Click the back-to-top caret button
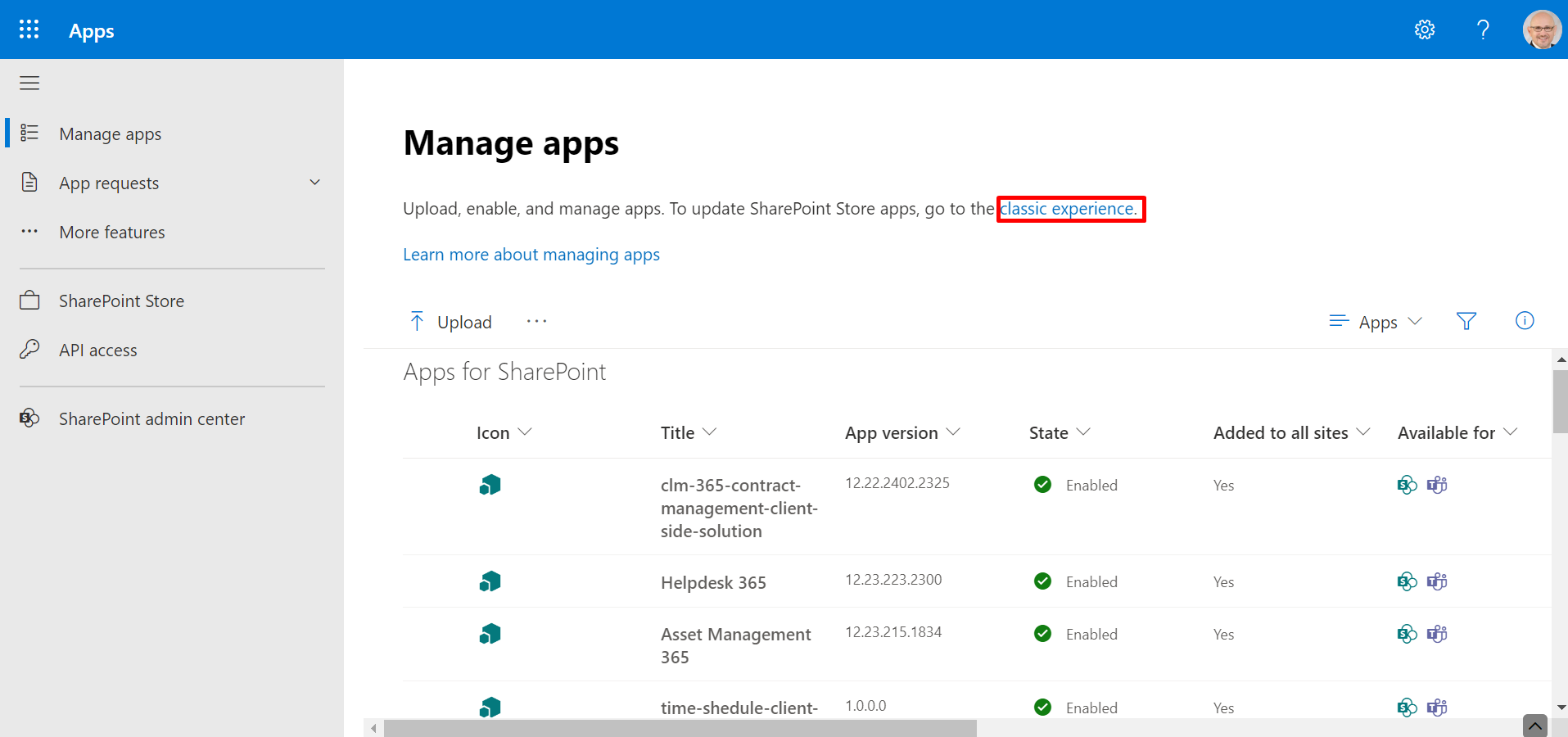This screenshot has height=737, width=1568. click(x=1535, y=726)
